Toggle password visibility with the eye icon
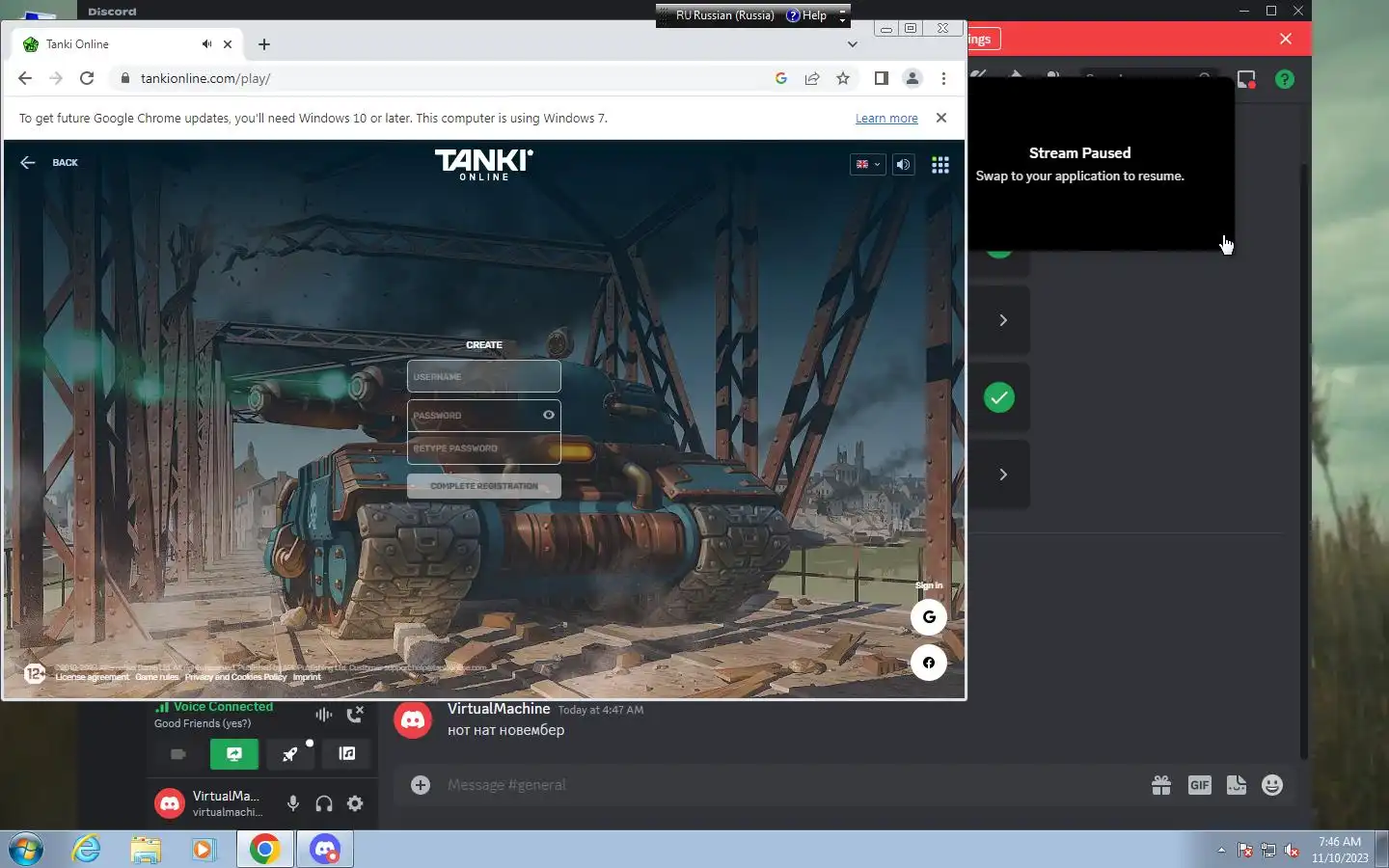The width and height of the screenshot is (1389, 868). [549, 415]
